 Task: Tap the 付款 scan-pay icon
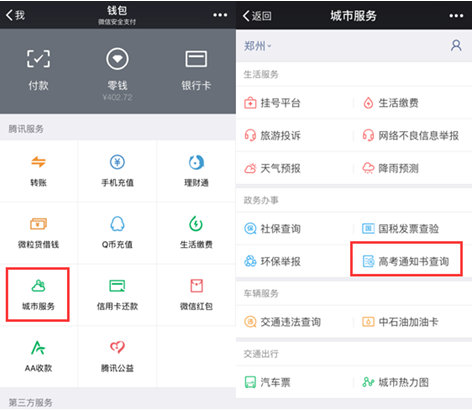pos(38,59)
